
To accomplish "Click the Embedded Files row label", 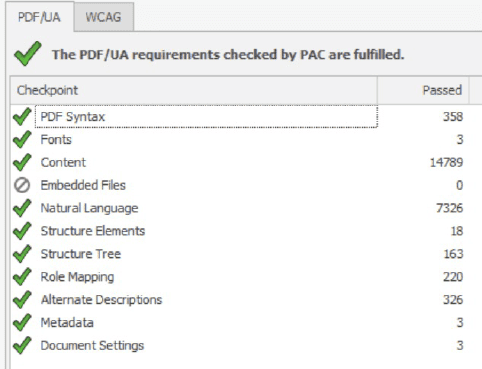I will pos(83,185).
